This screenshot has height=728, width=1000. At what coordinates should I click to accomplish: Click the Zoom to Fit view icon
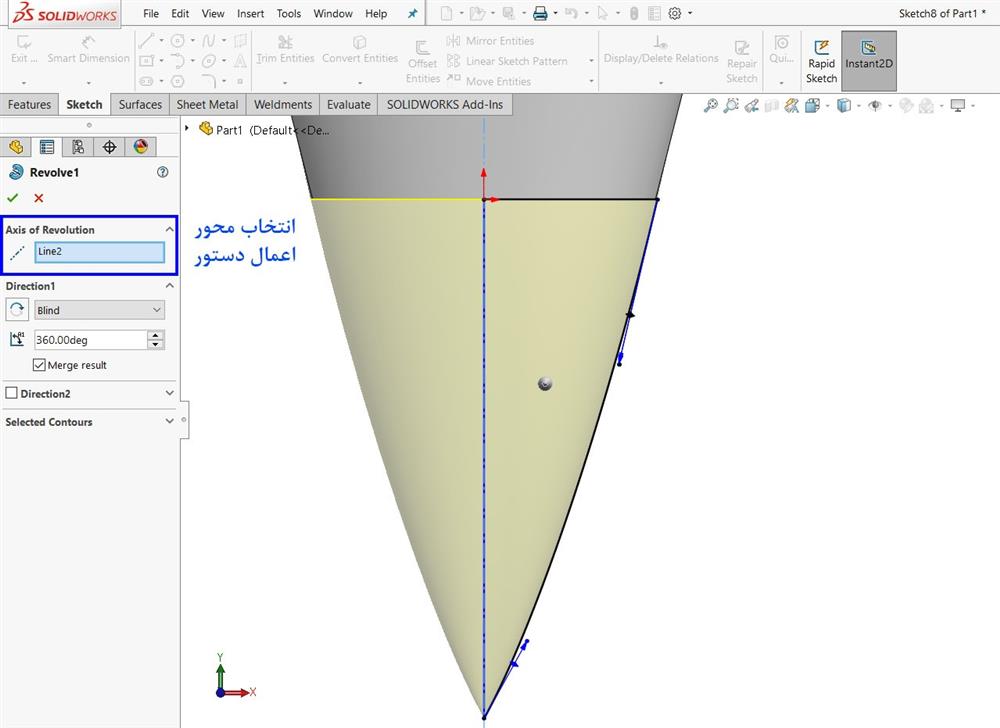point(711,105)
